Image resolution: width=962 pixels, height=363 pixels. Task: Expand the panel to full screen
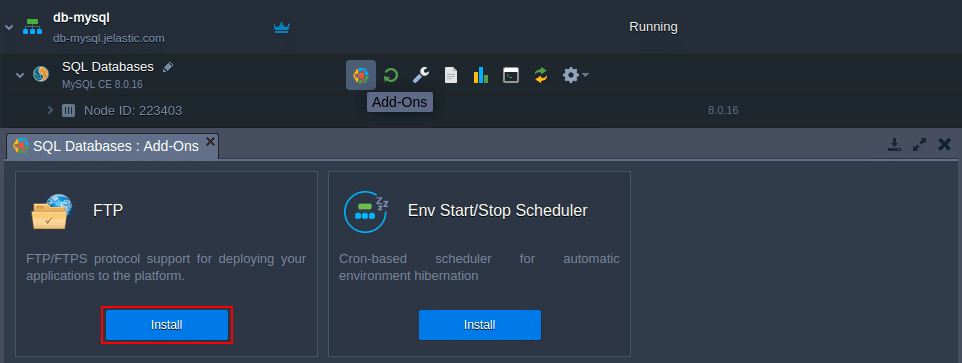[919, 145]
